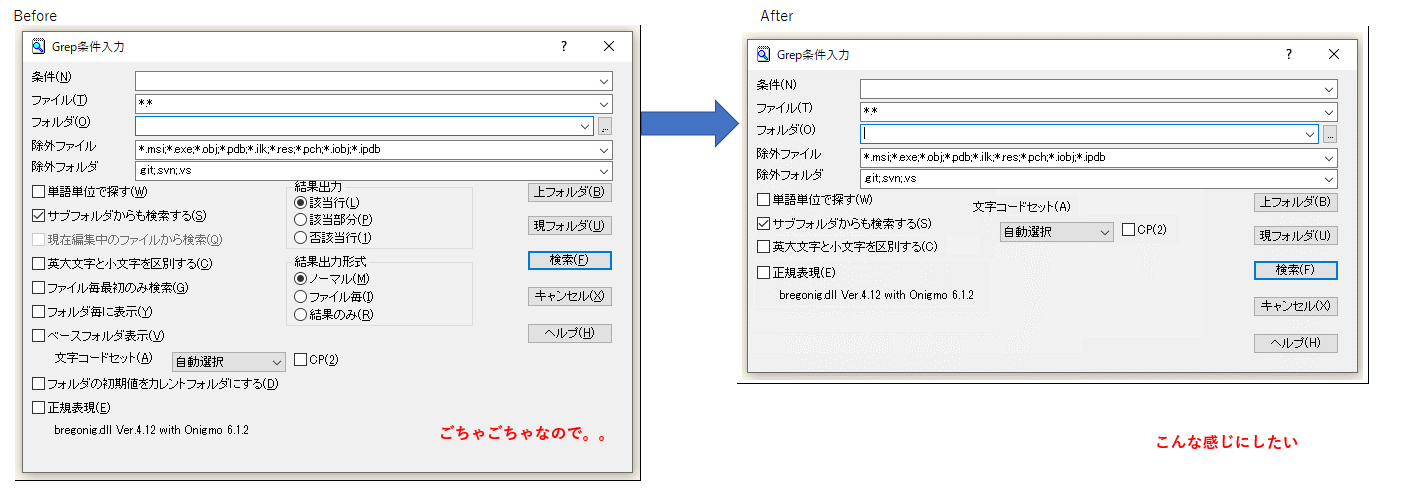Expand ファイル(T) dropdown in After dialog

click(1329, 112)
